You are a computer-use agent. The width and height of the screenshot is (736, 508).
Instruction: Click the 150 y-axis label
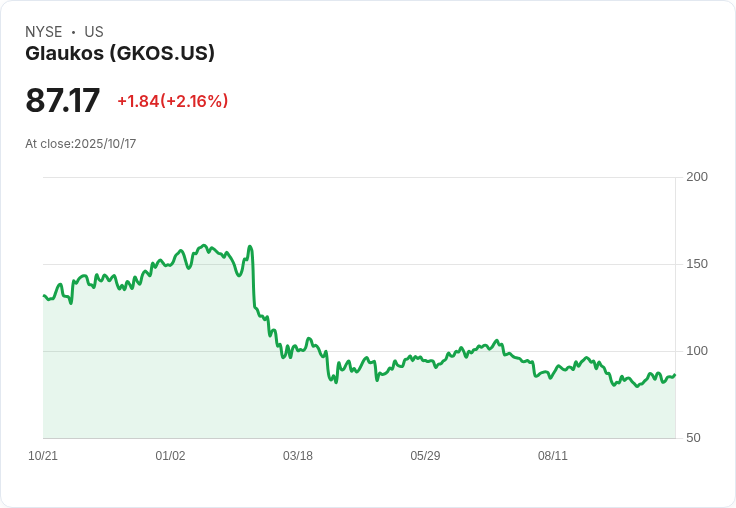tap(697, 264)
